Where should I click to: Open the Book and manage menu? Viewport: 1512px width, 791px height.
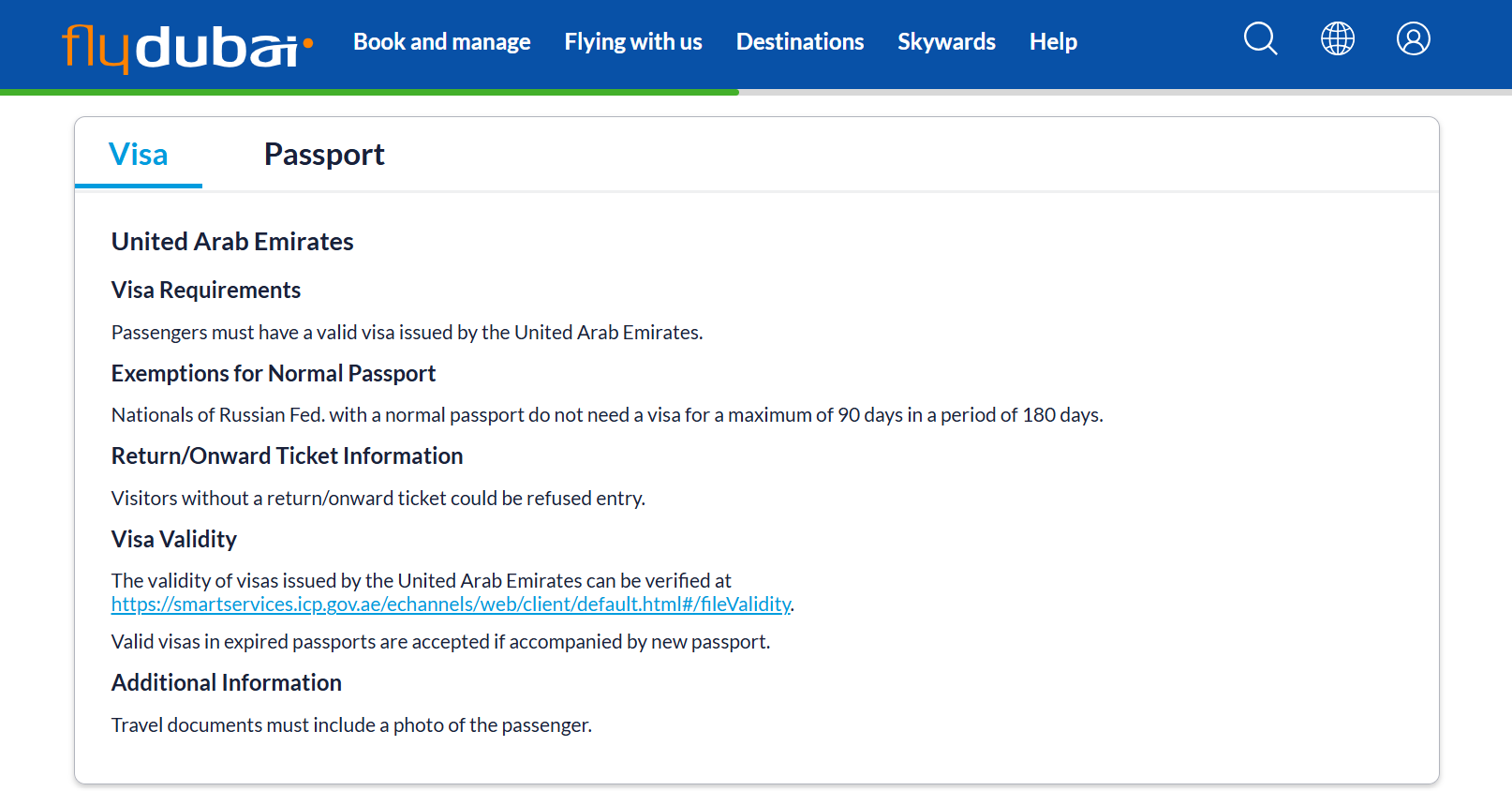click(441, 42)
